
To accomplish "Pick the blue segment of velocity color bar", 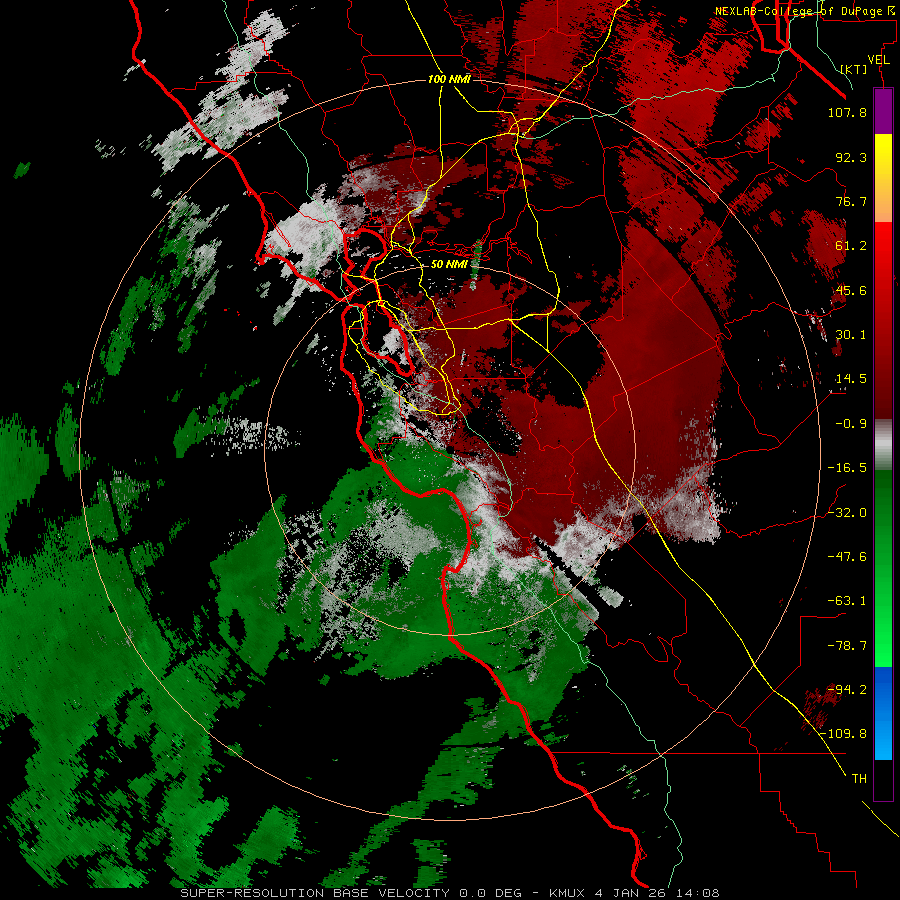I will point(883,713).
